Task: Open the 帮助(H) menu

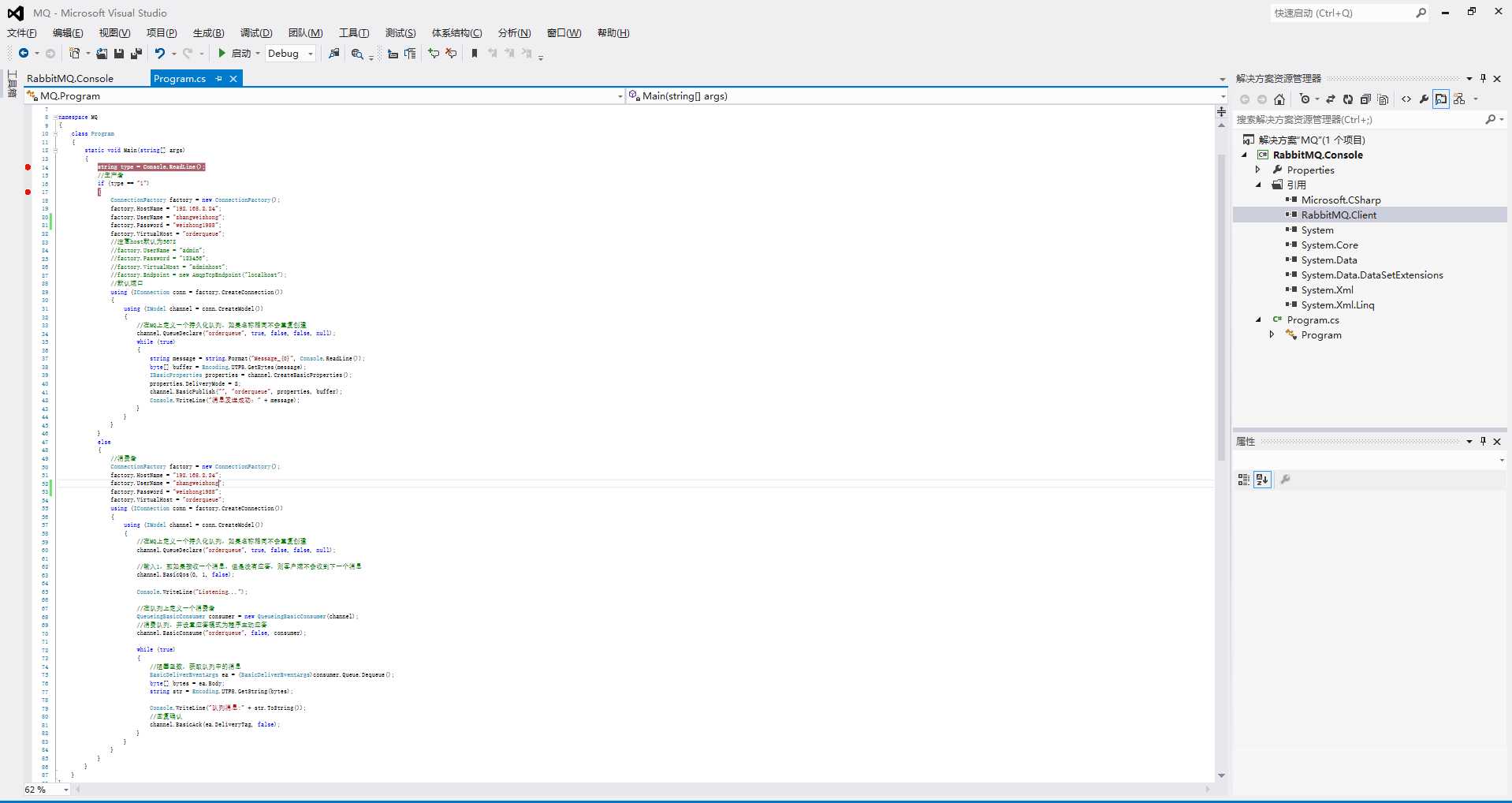Action: pos(613,32)
